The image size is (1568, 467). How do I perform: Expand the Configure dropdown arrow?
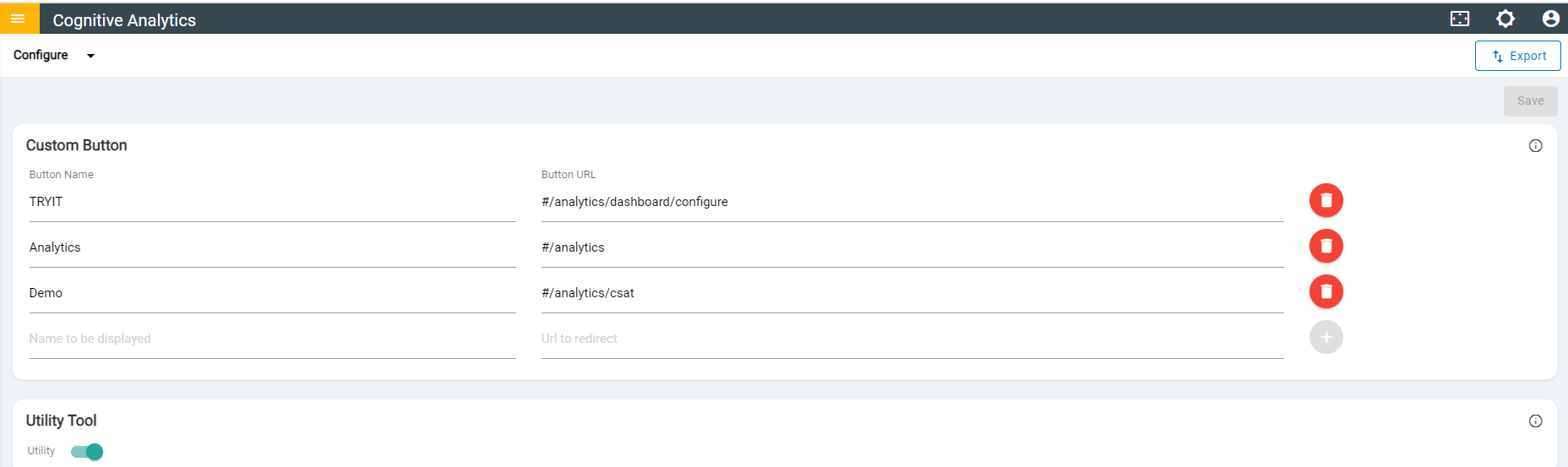coord(90,56)
